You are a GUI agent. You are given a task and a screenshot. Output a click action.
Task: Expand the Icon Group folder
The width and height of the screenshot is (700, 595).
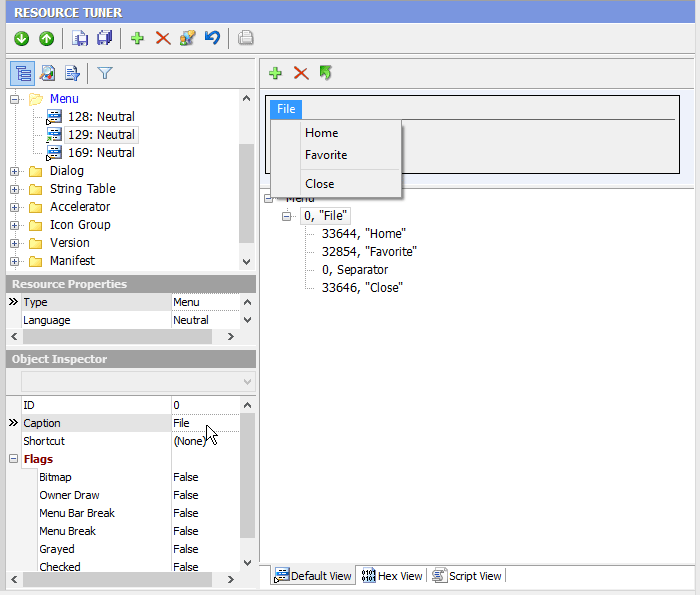pos(14,225)
